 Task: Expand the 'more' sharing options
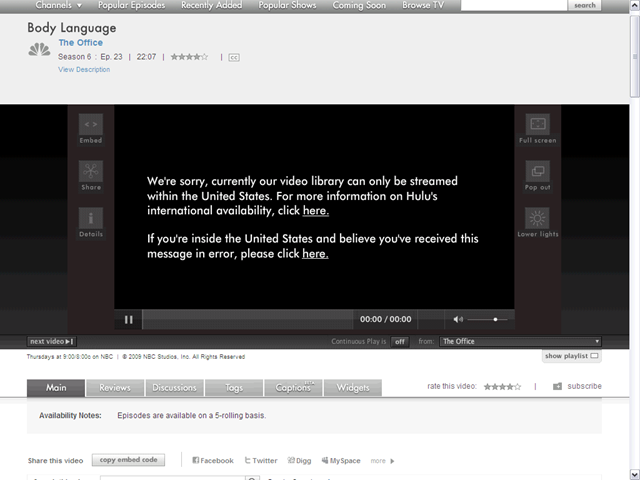382,461
